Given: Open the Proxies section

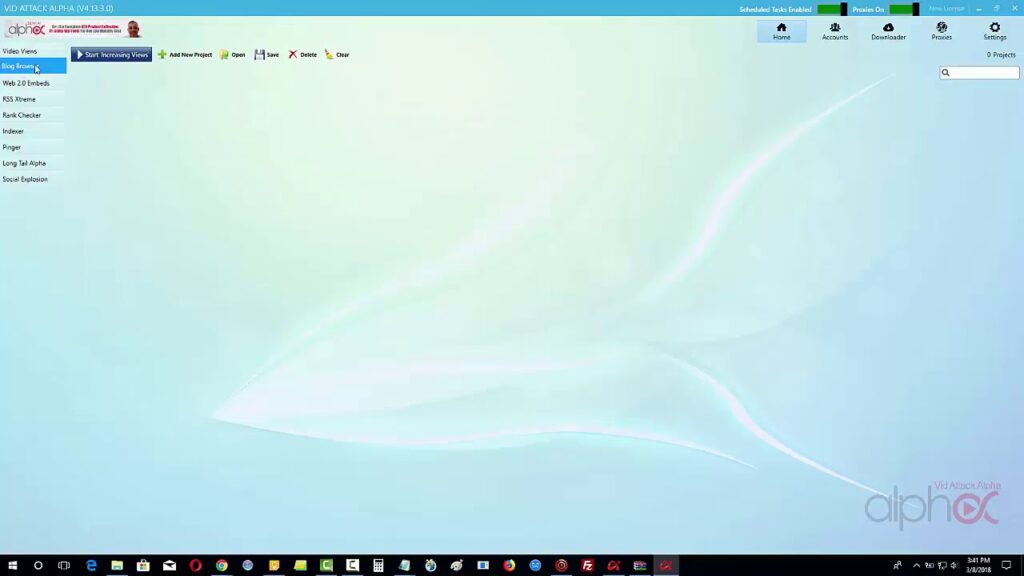Looking at the screenshot, I should [x=941, y=31].
